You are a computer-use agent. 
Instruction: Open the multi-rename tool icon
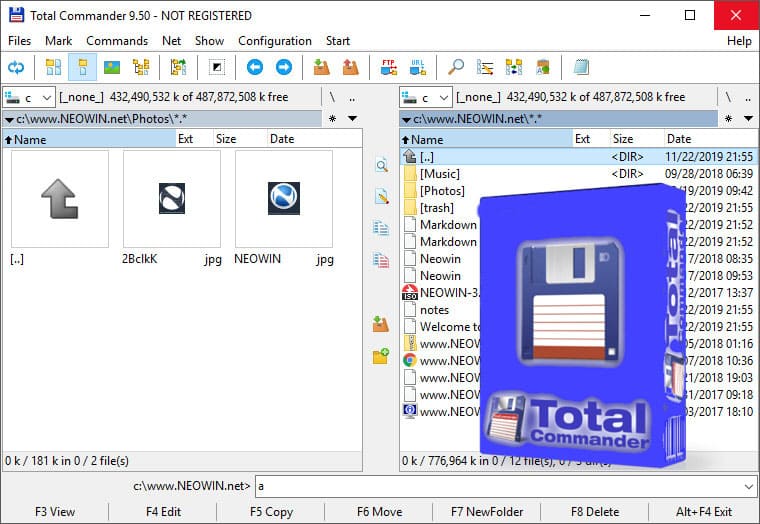485,67
